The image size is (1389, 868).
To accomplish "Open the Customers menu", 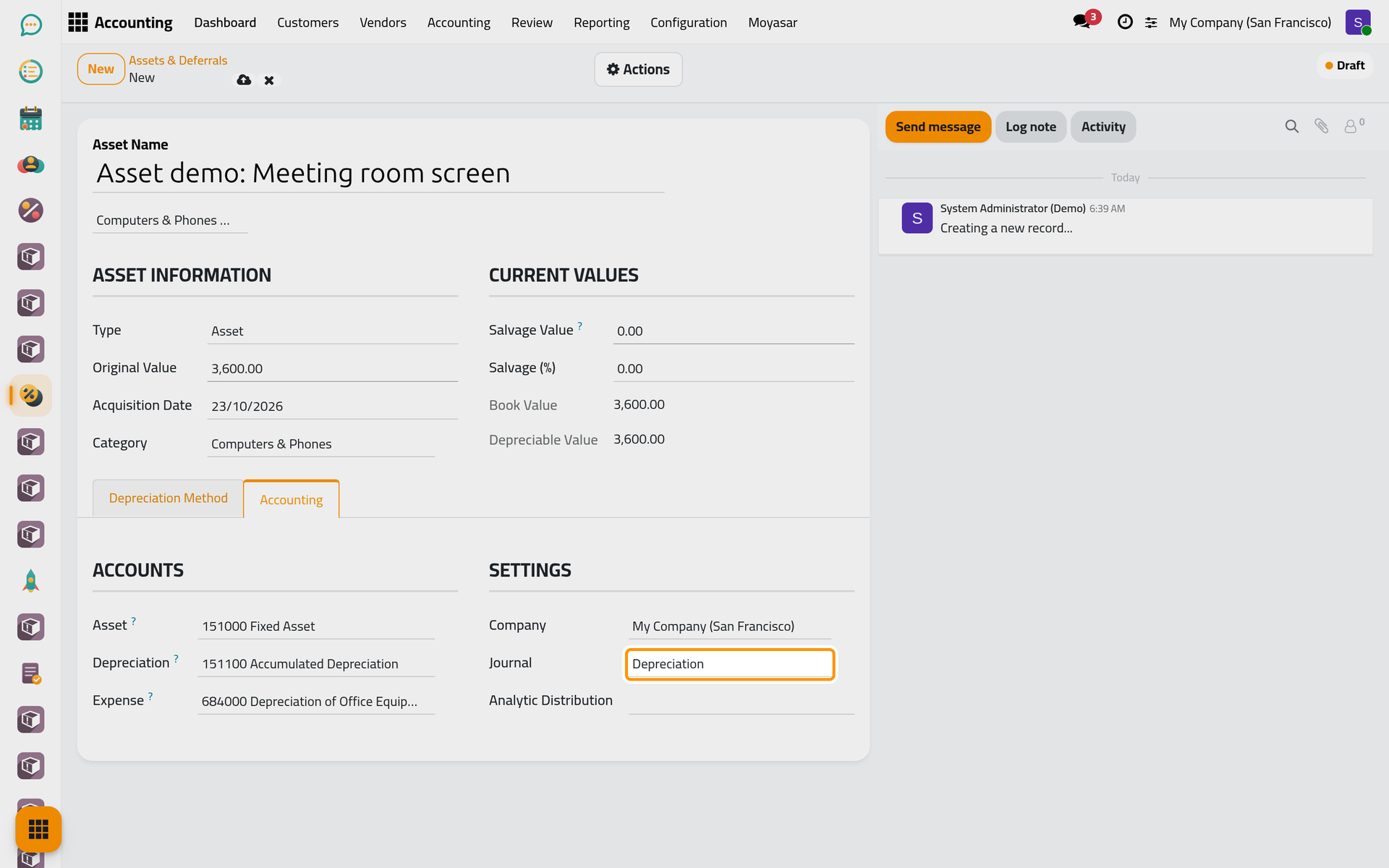I will pos(307,22).
